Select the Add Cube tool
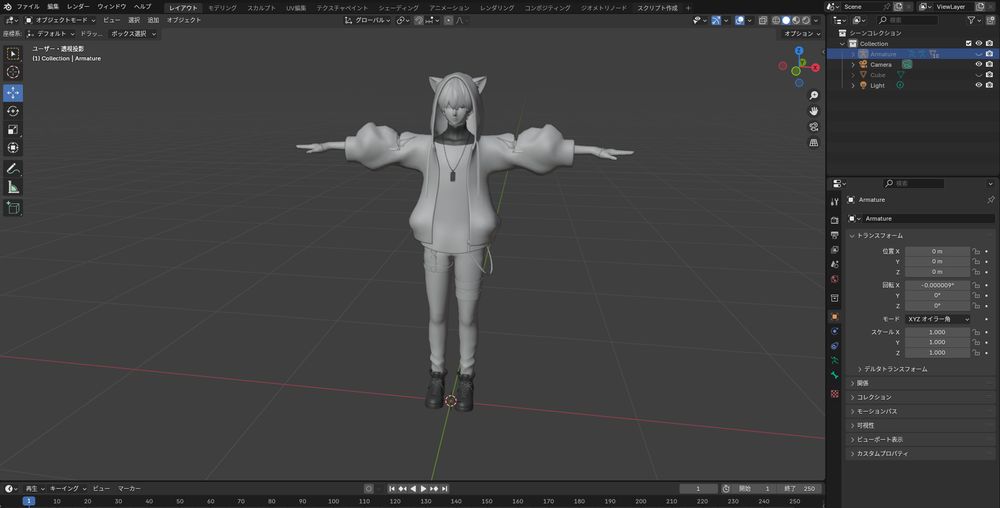 click(13, 208)
